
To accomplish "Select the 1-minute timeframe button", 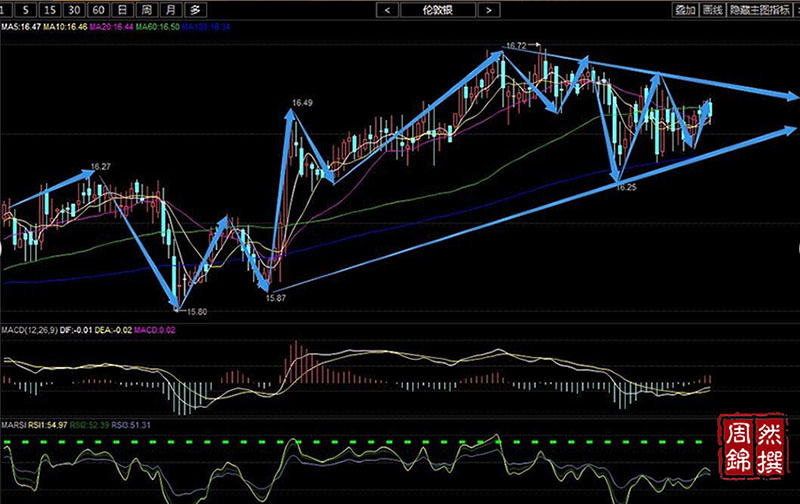I will pyautogui.click(x=9, y=10).
